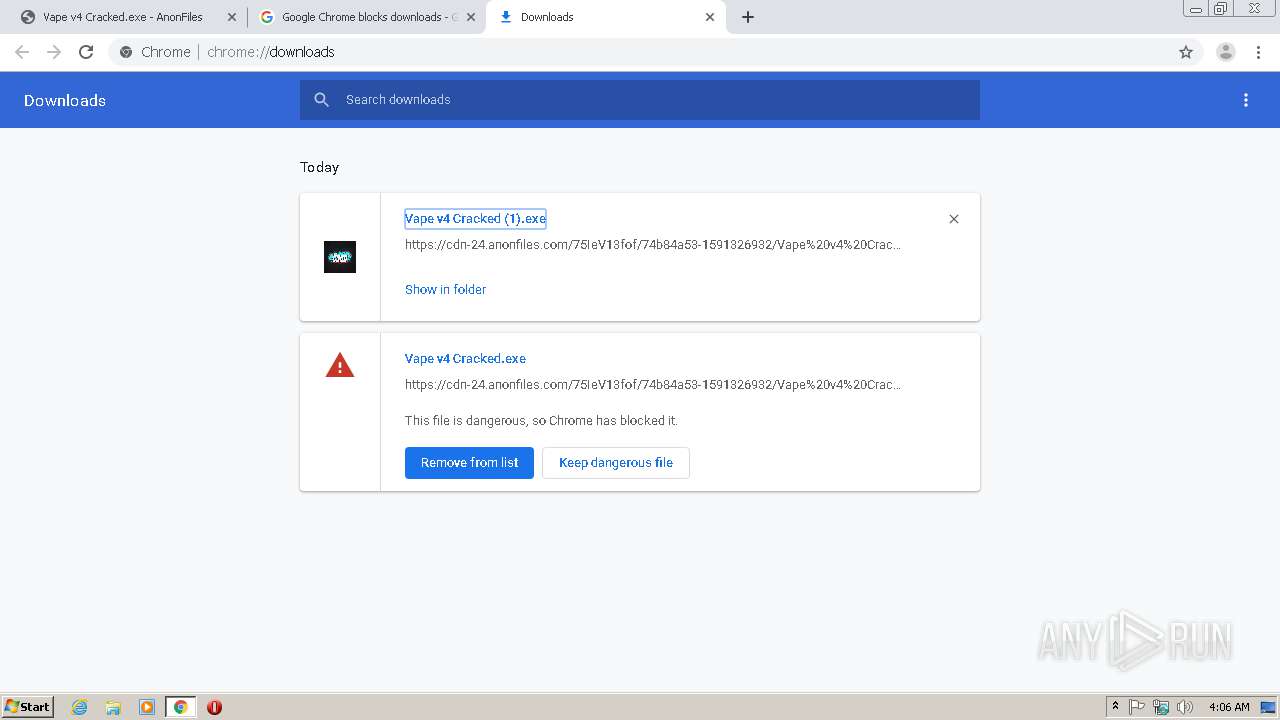Open the Vape v4 Cracked (1).exe file link

[x=475, y=219]
